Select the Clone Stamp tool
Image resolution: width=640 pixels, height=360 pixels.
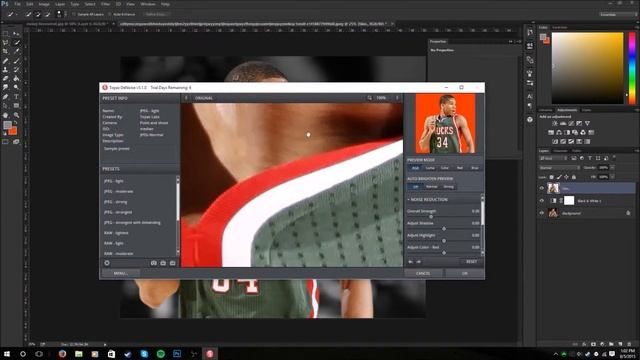click(x=6, y=69)
